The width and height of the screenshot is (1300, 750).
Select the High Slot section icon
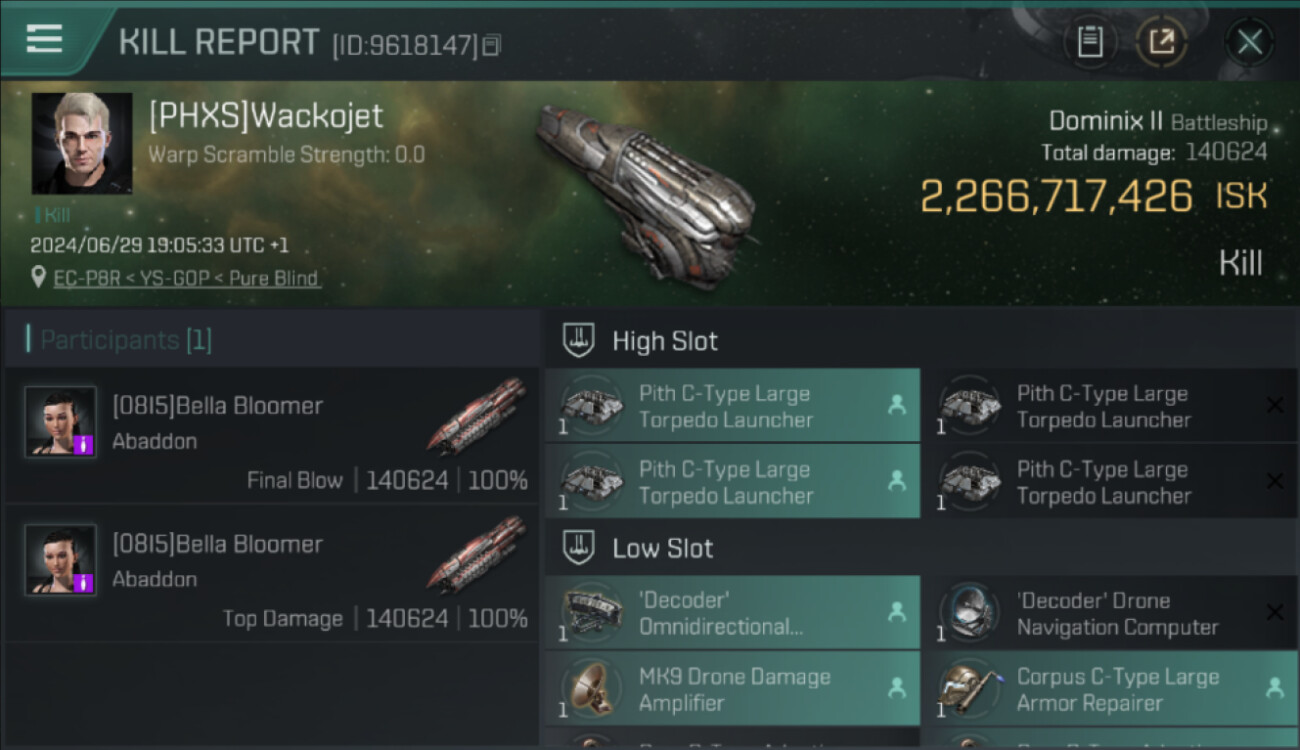click(580, 340)
